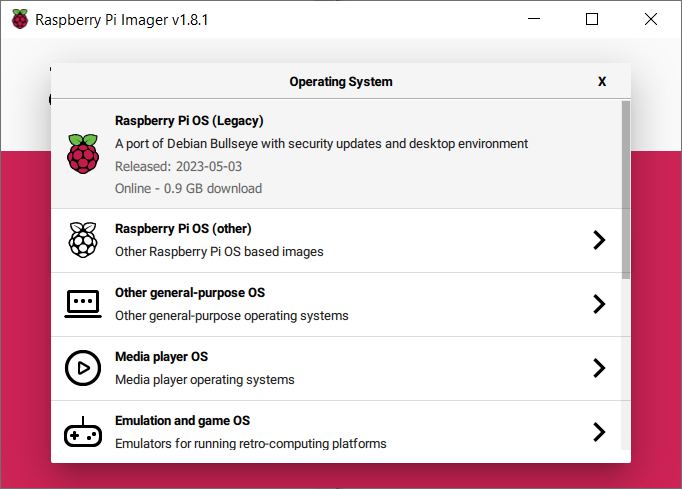
Task: Click the play-circle icon for Media player OS
Action: (x=83, y=368)
